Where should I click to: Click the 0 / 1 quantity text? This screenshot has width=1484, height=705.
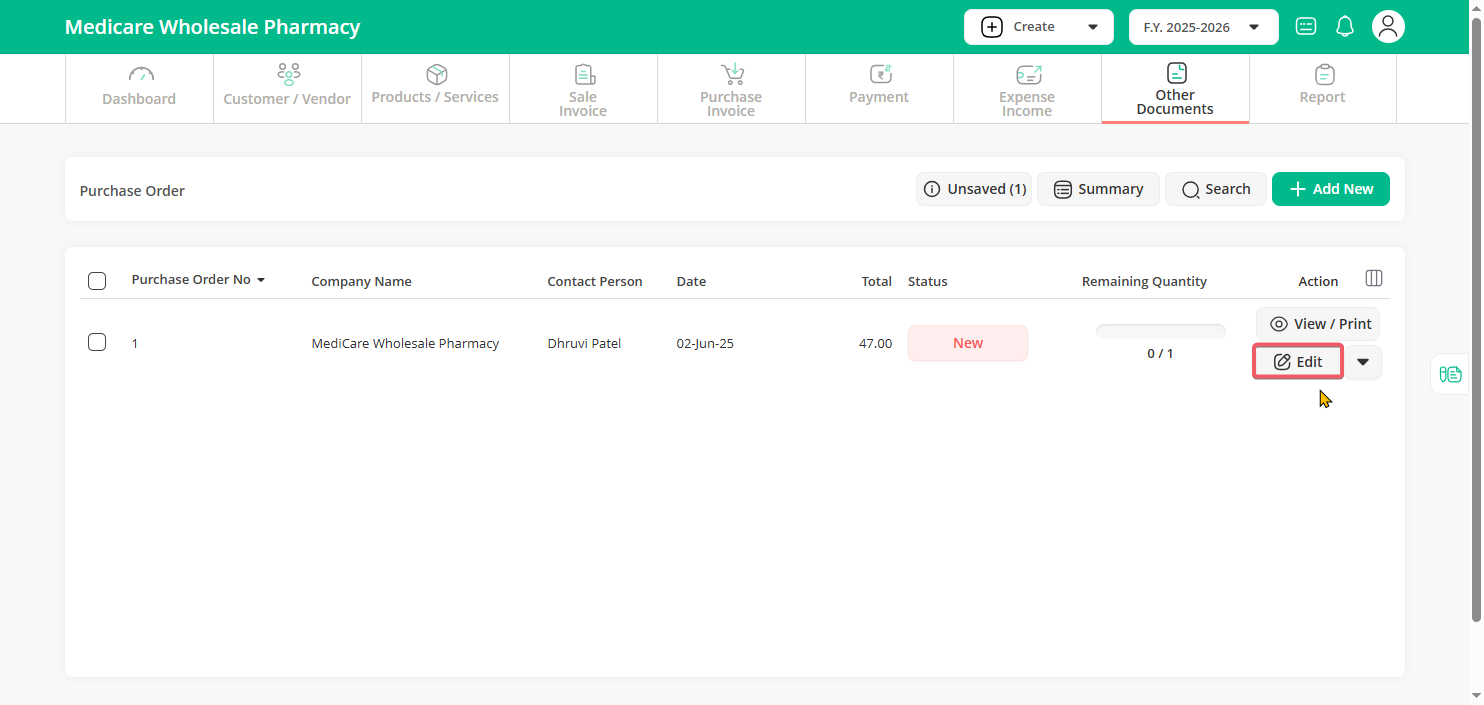[x=1161, y=354]
